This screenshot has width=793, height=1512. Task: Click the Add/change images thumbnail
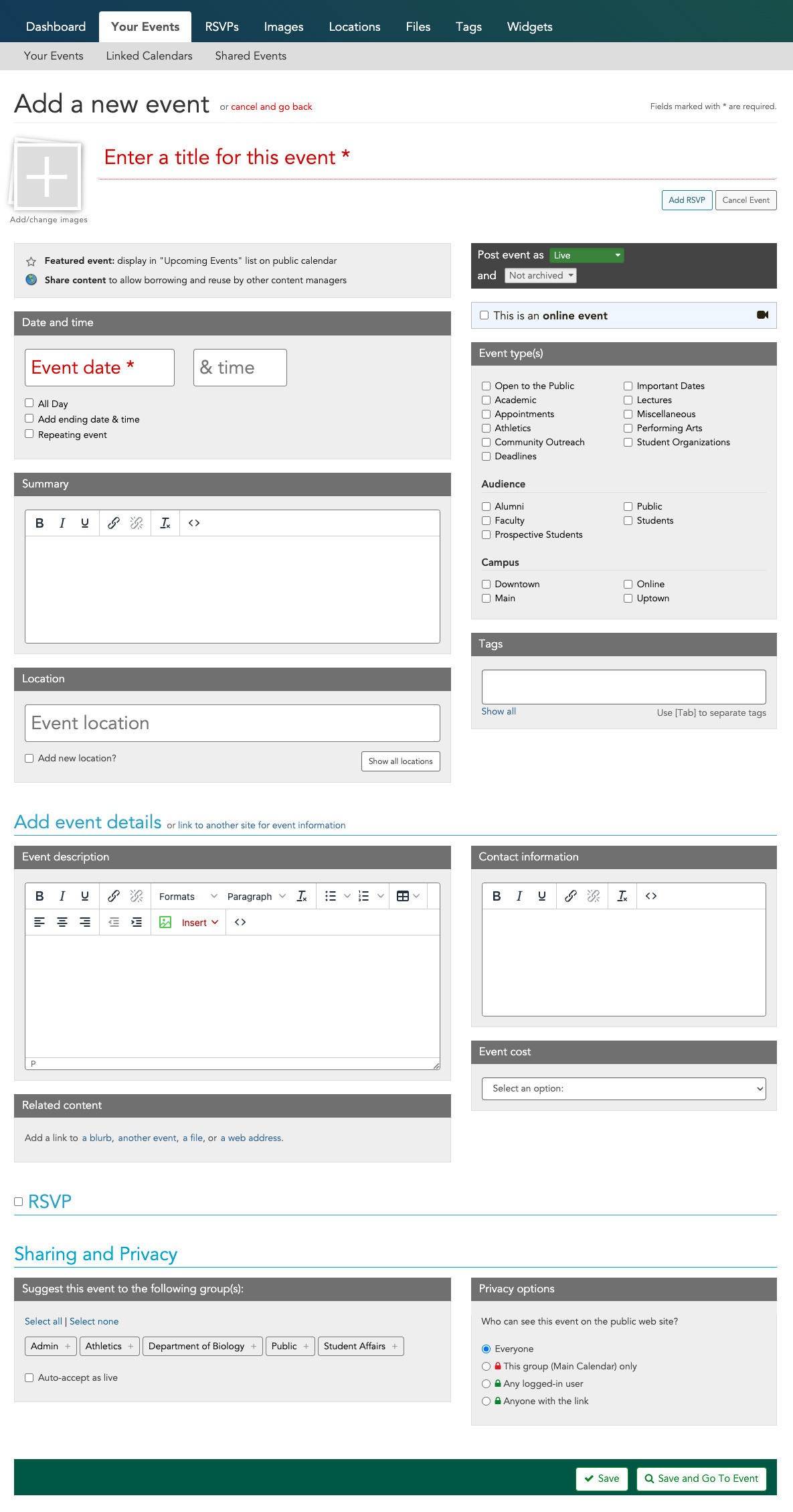click(48, 177)
